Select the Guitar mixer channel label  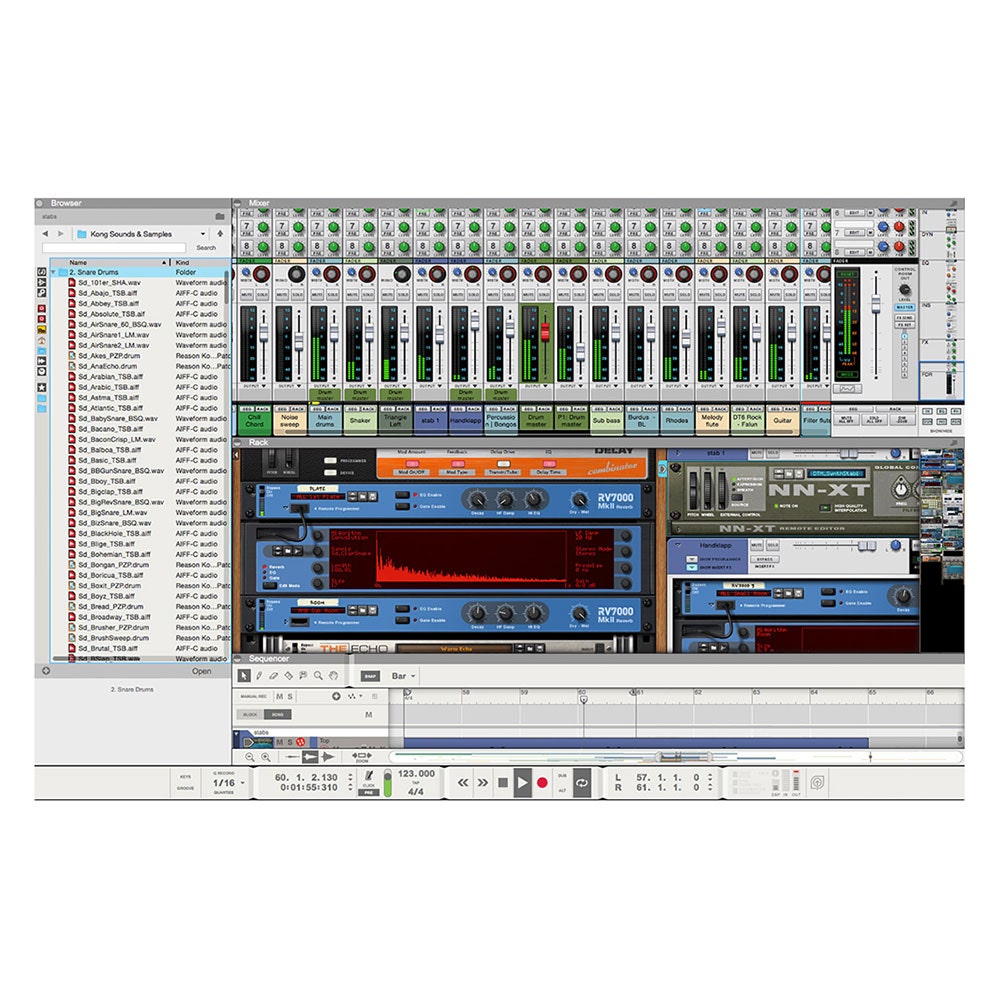click(783, 420)
